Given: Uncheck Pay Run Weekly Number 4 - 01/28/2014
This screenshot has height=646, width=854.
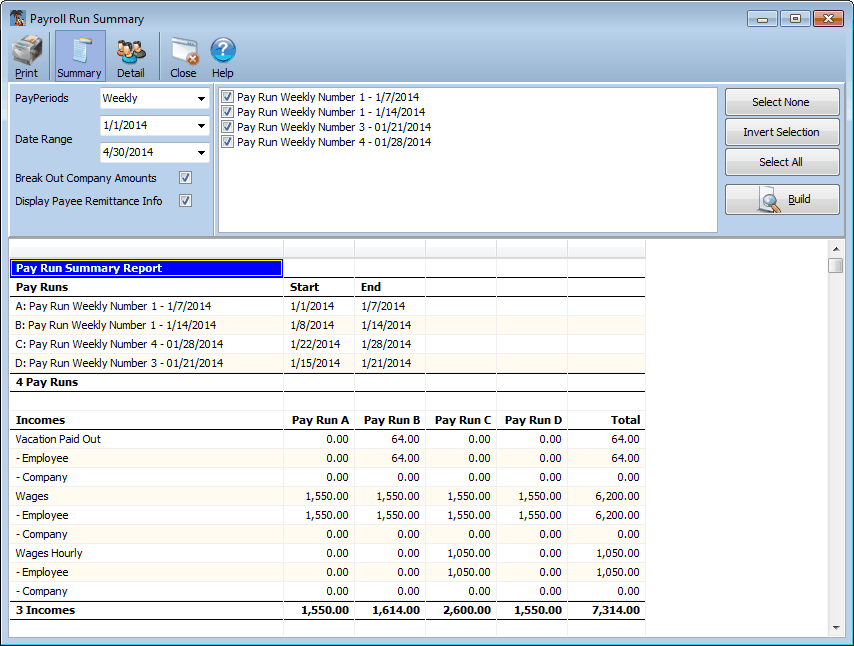Looking at the screenshot, I should pos(228,140).
